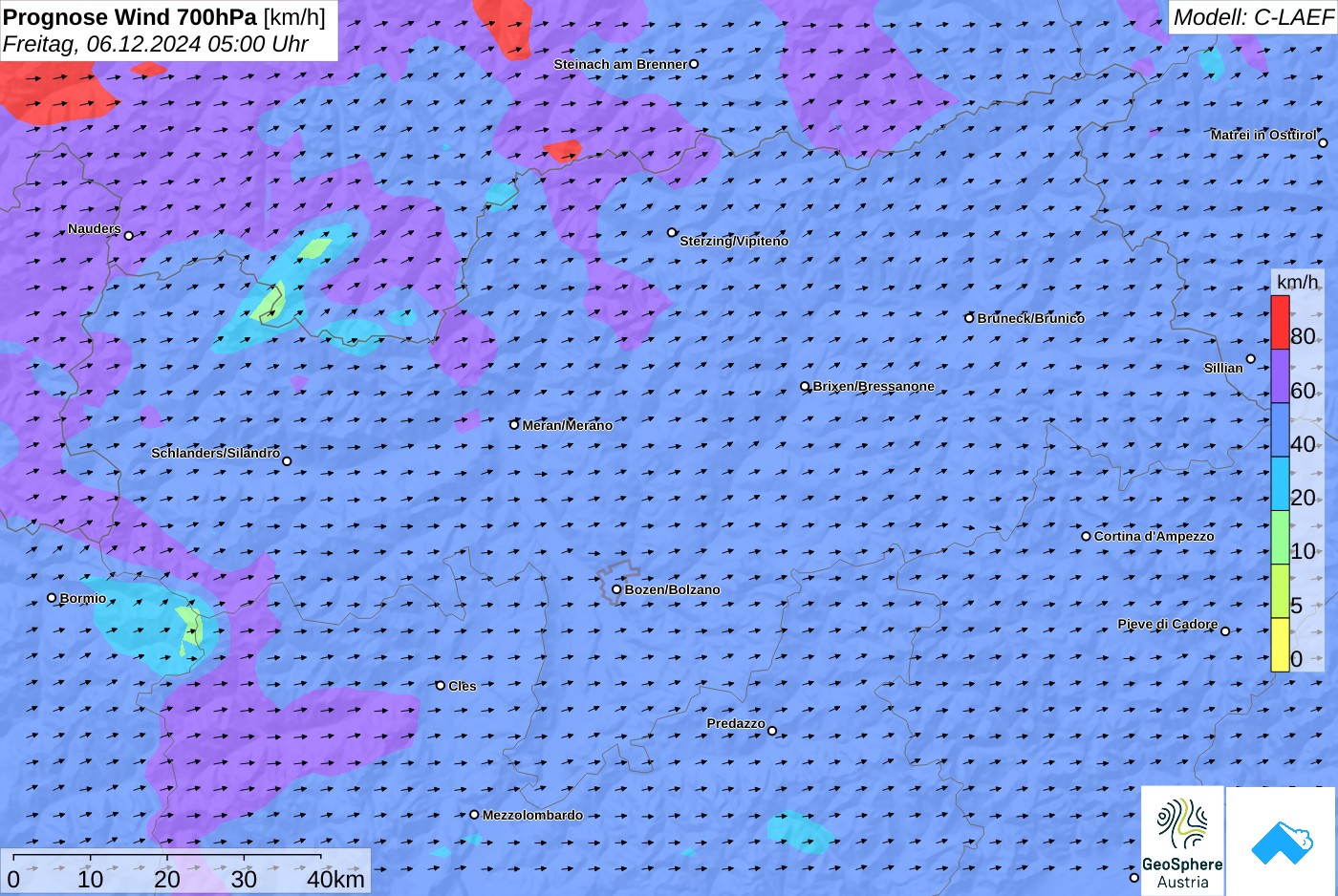This screenshot has height=896, width=1338.
Task: Click the Matrei in Osttirol marker
Action: click(1324, 143)
